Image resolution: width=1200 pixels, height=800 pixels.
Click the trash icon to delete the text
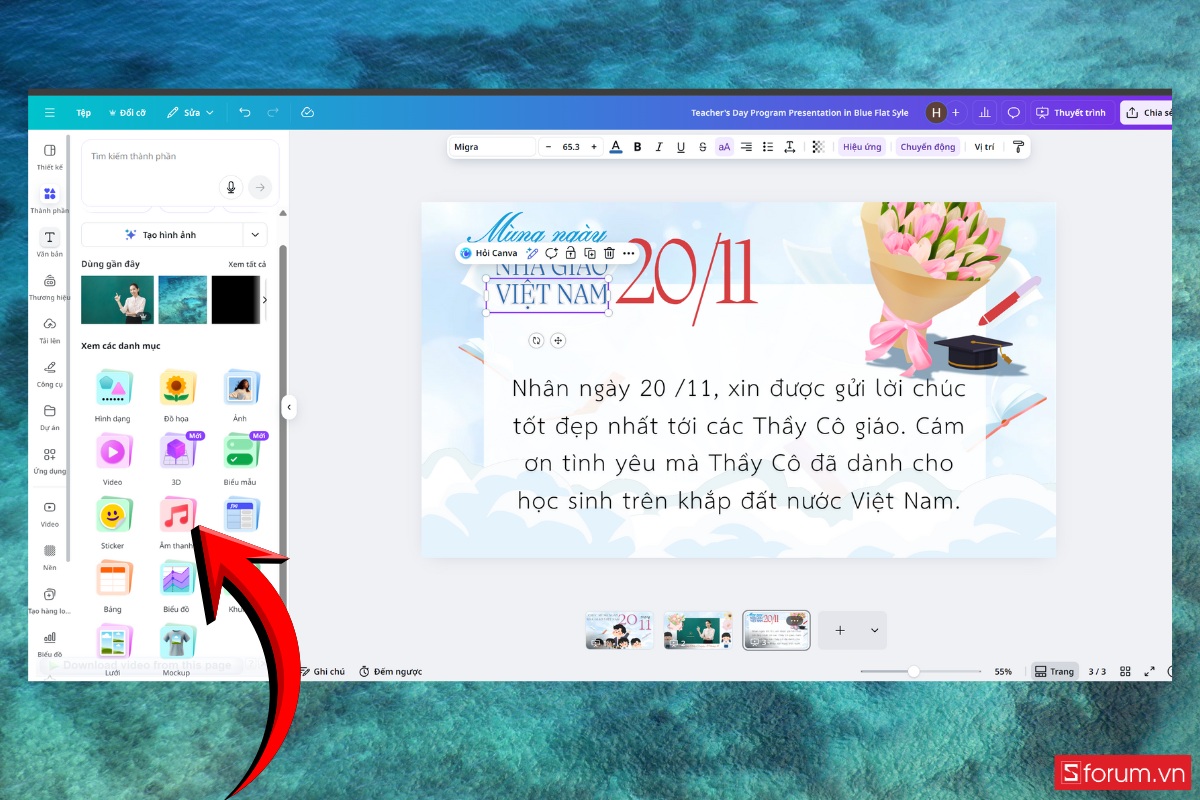coord(610,253)
